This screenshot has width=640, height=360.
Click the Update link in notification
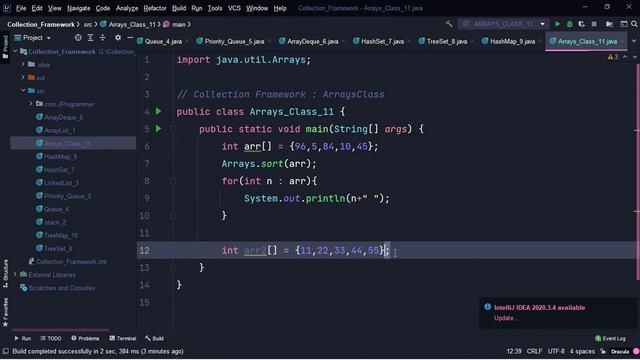tap(504, 318)
